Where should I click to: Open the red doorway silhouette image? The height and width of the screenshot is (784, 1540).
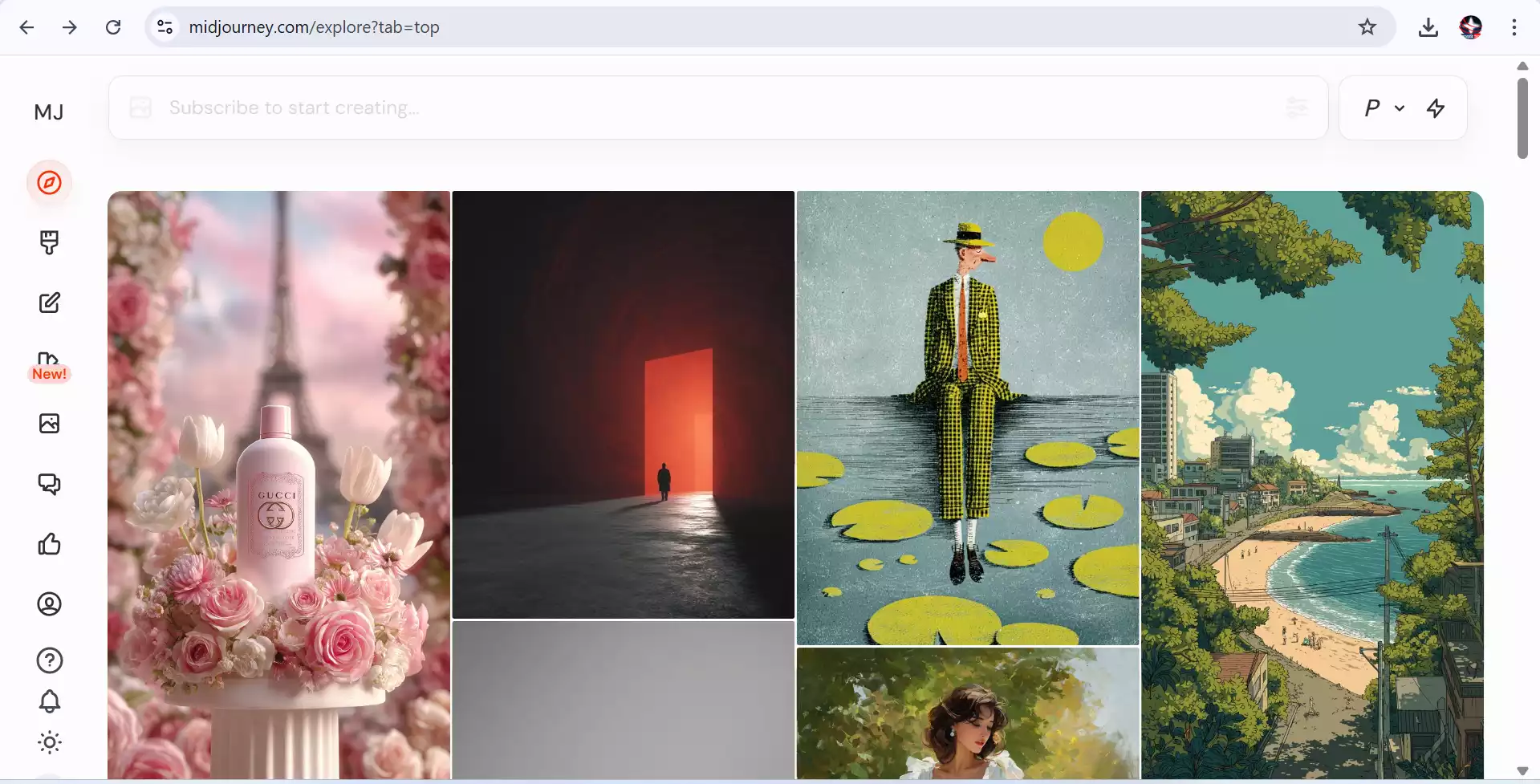pyautogui.click(x=623, y=404)
